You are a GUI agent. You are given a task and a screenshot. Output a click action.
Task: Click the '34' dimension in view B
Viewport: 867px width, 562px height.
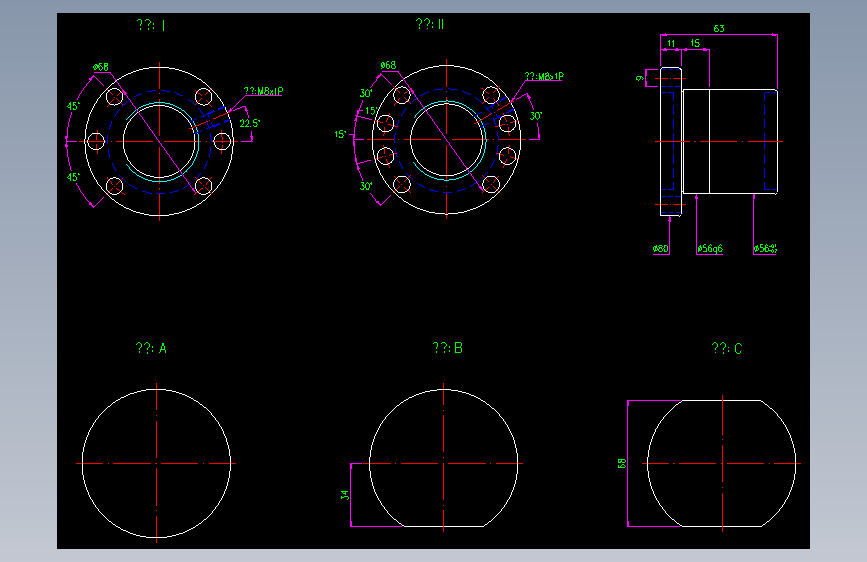345,495
